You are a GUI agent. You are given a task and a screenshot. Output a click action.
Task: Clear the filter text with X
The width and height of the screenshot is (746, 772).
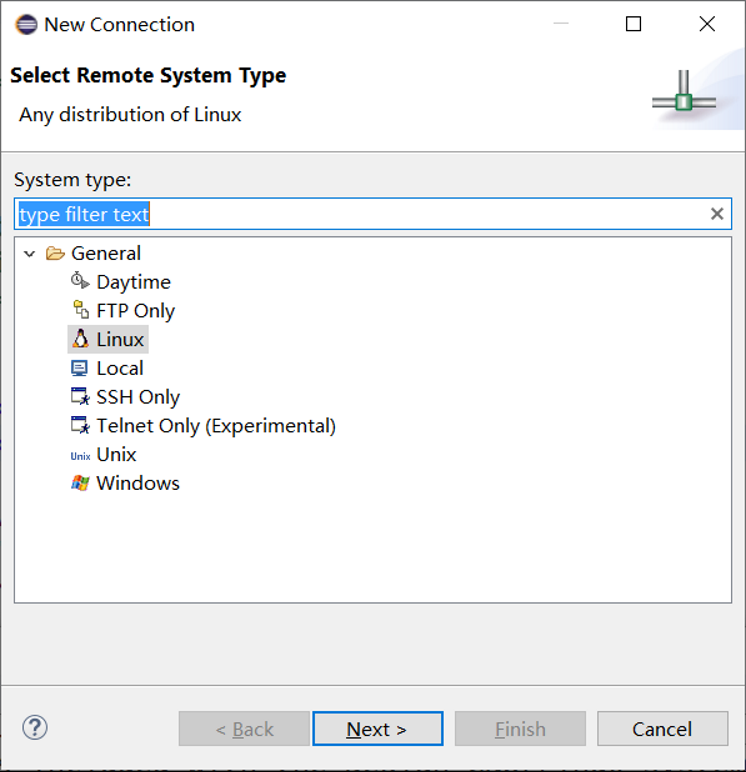click(x=717, y=214)
